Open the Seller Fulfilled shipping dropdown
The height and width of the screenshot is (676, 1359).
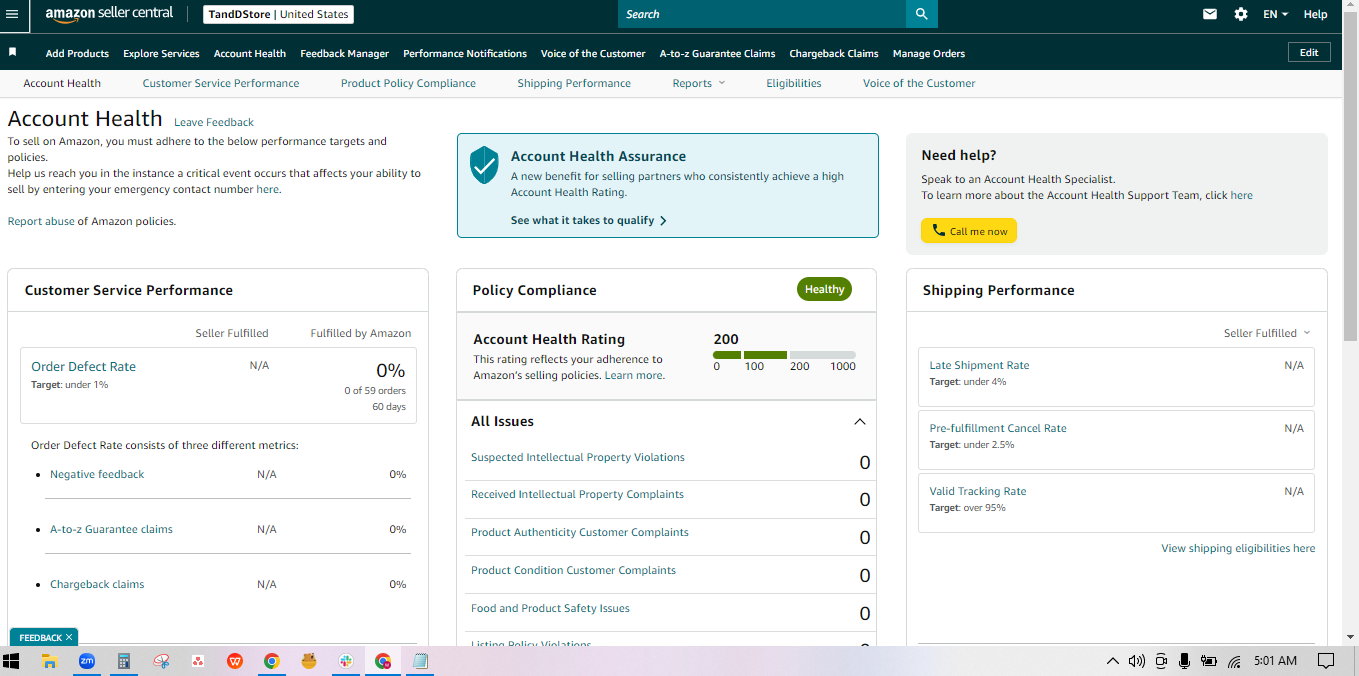(1267, 333)
